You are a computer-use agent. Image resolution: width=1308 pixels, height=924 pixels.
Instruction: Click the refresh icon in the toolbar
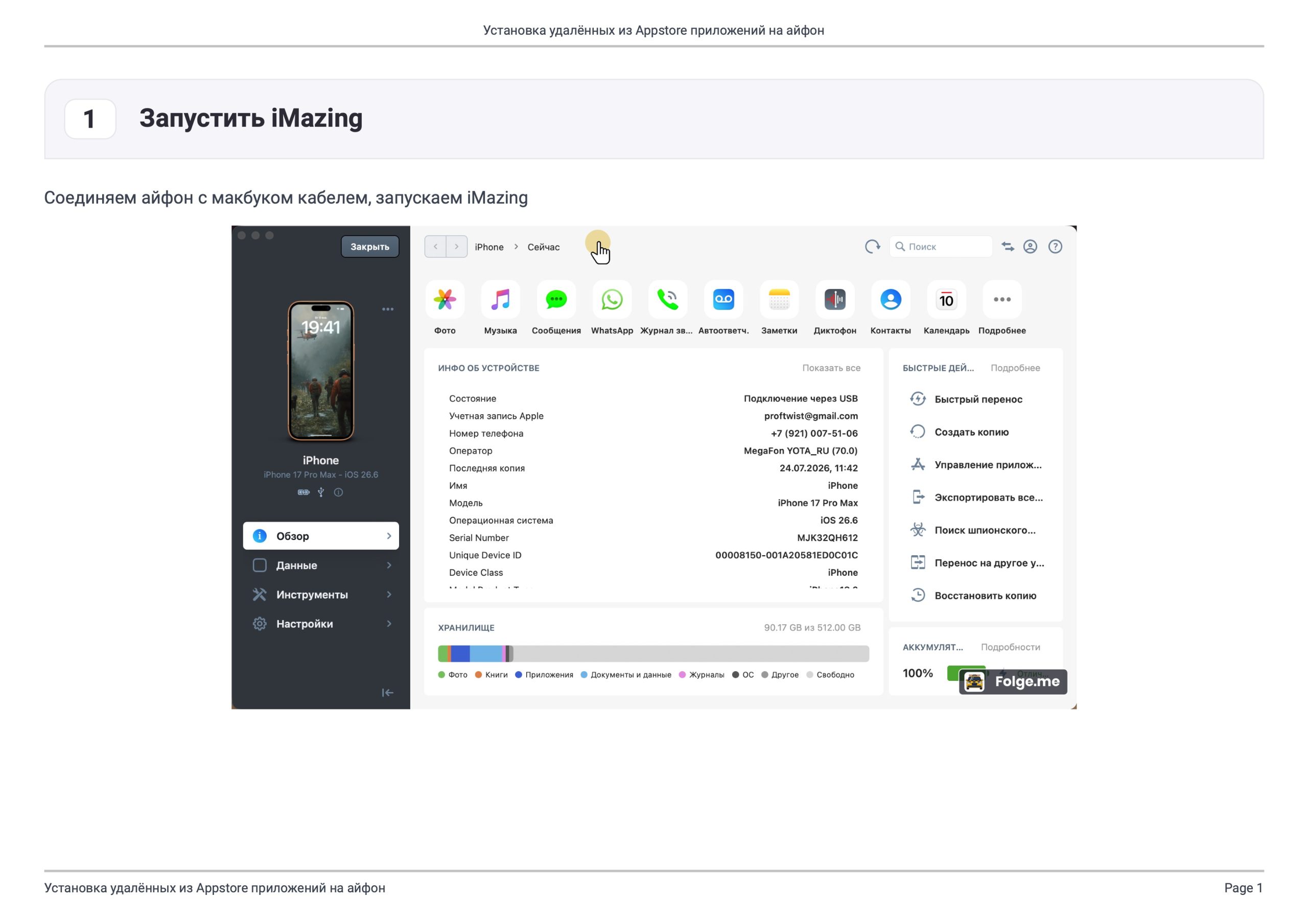[872, 247]
